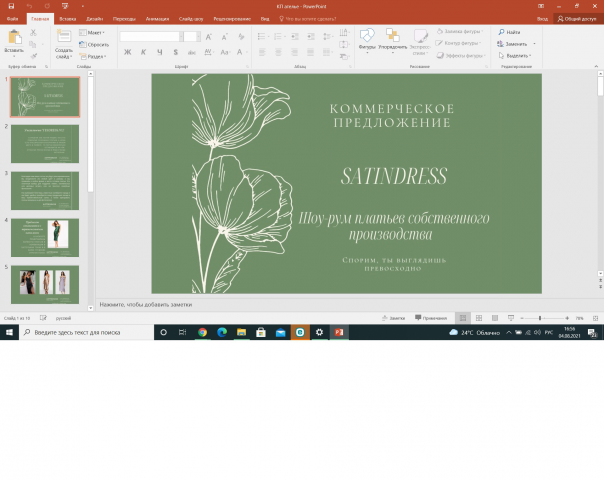Open the Вставка tab
604x480 pixels.
68,18
